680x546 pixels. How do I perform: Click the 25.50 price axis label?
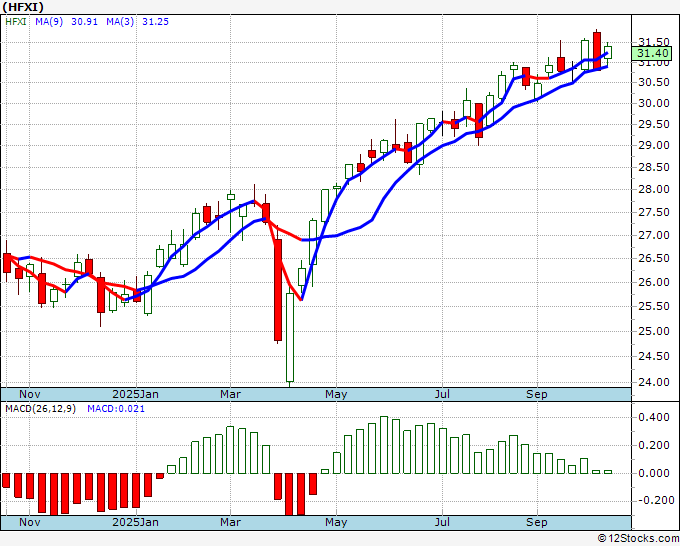pos(654,306)
